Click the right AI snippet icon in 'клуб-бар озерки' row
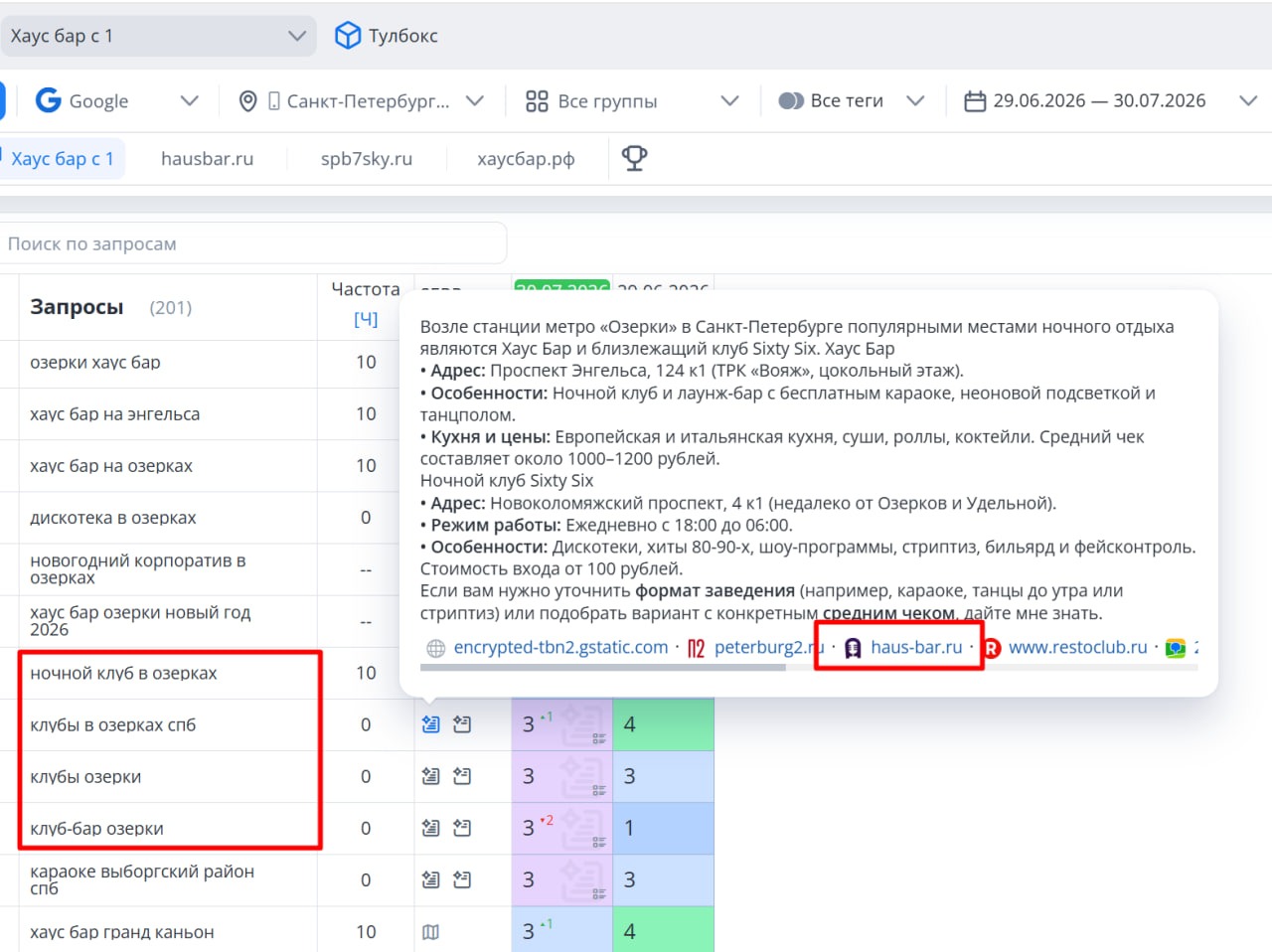 point(462,828)
